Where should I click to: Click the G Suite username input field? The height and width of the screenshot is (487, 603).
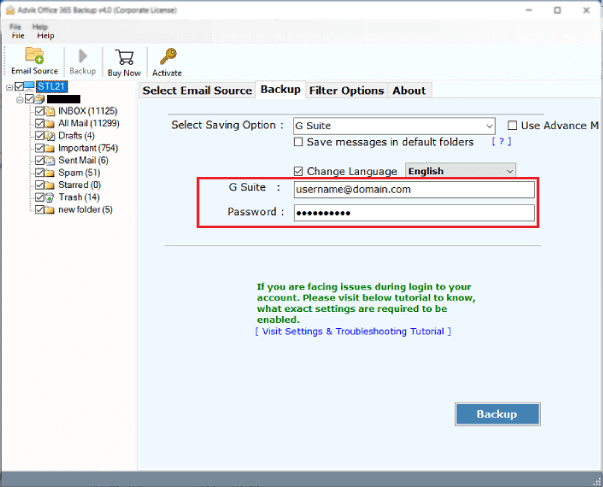point(414,189)
